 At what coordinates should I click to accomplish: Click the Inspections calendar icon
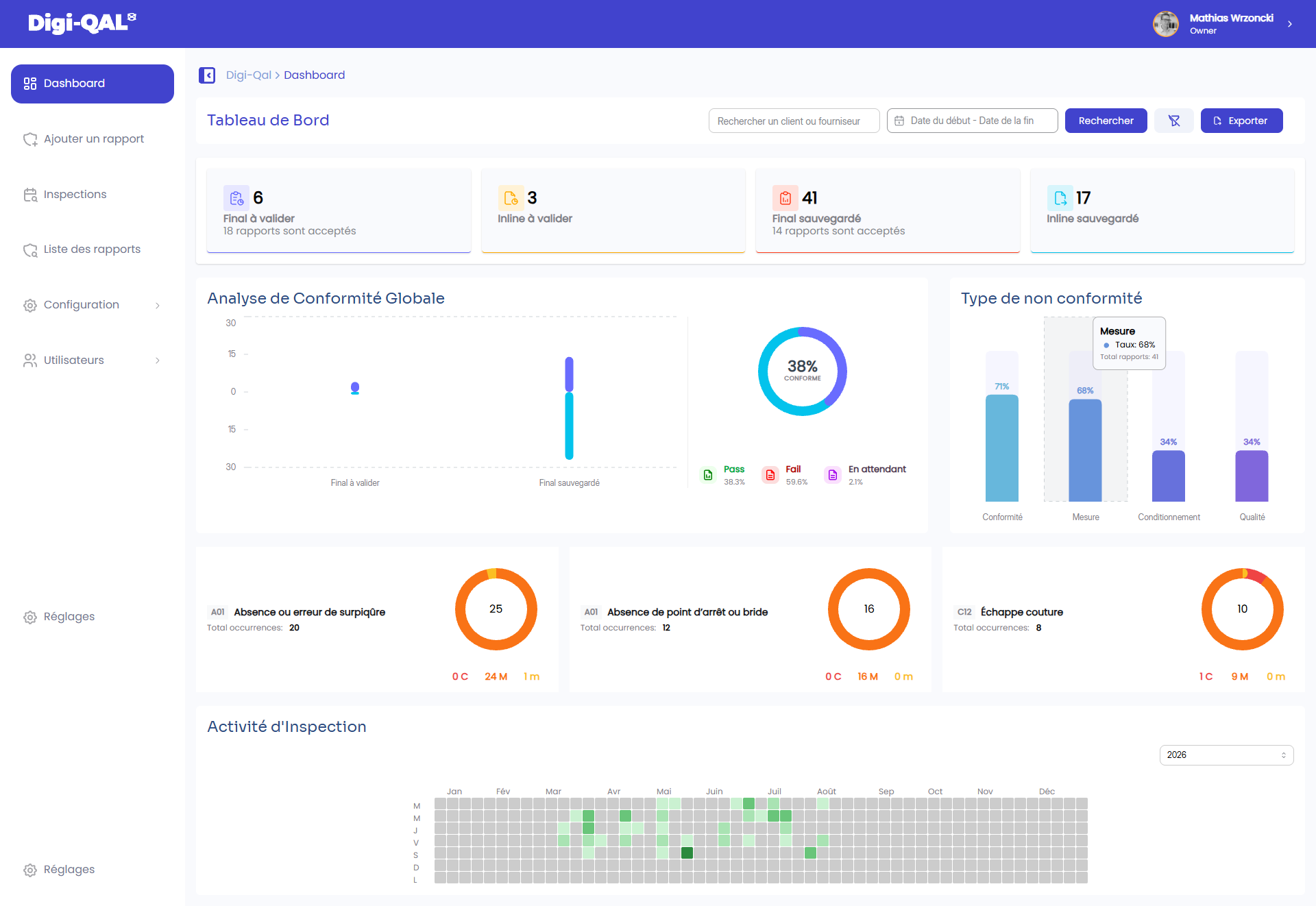coord(30,195)
